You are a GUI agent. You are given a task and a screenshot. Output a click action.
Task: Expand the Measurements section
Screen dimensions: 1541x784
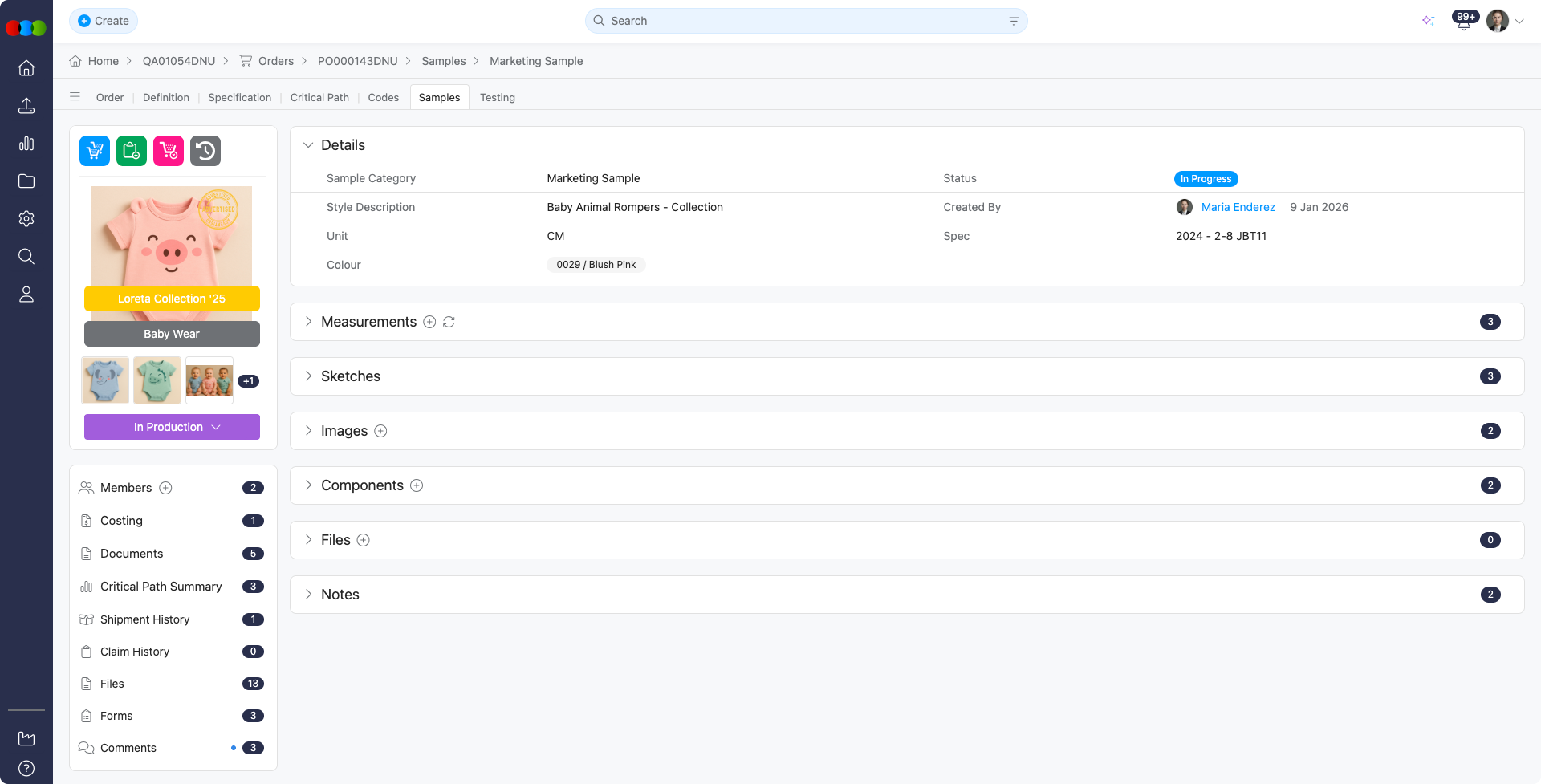[x=308, y=321]
